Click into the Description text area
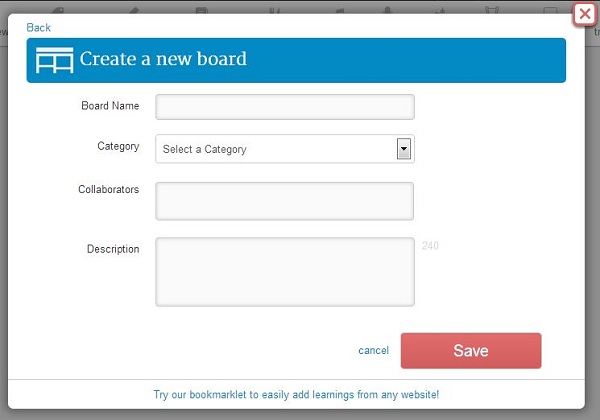This screenshot has height=420, width=600. pos(285,271)
